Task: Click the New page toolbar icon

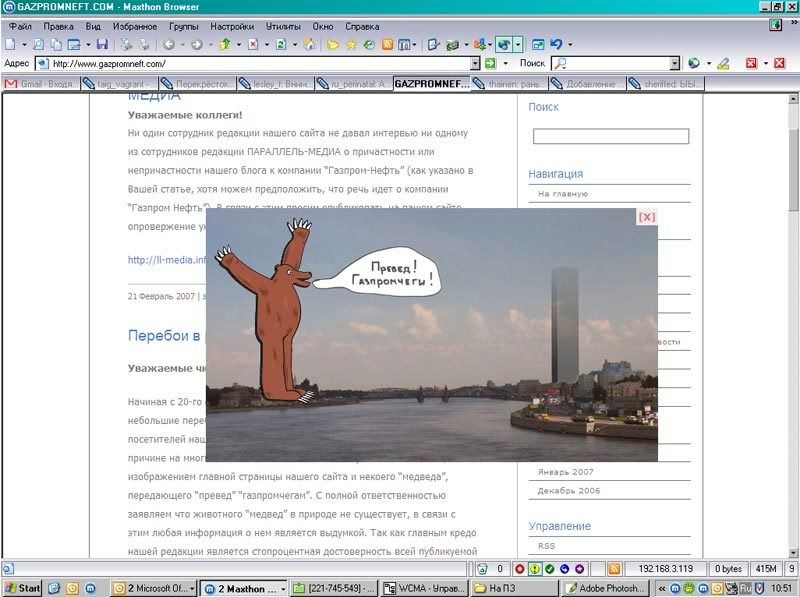Action: [10, 44]
